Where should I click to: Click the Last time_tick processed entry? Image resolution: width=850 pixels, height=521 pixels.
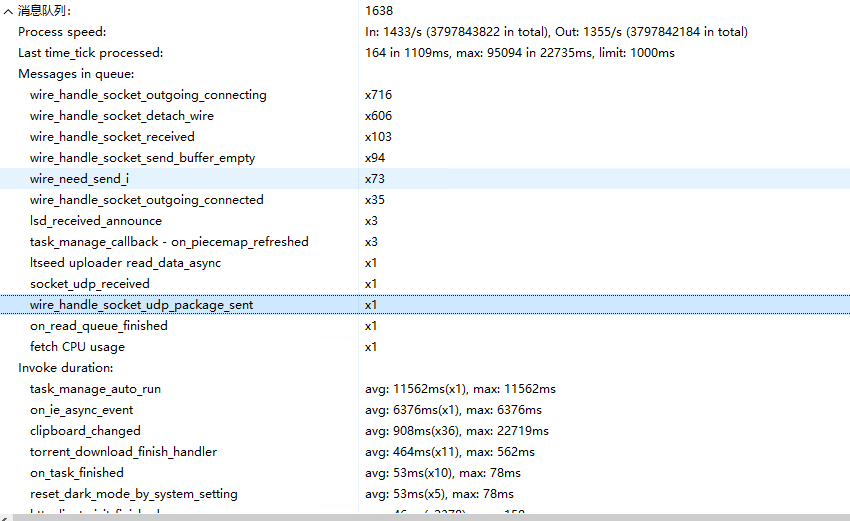click(90, 53)
